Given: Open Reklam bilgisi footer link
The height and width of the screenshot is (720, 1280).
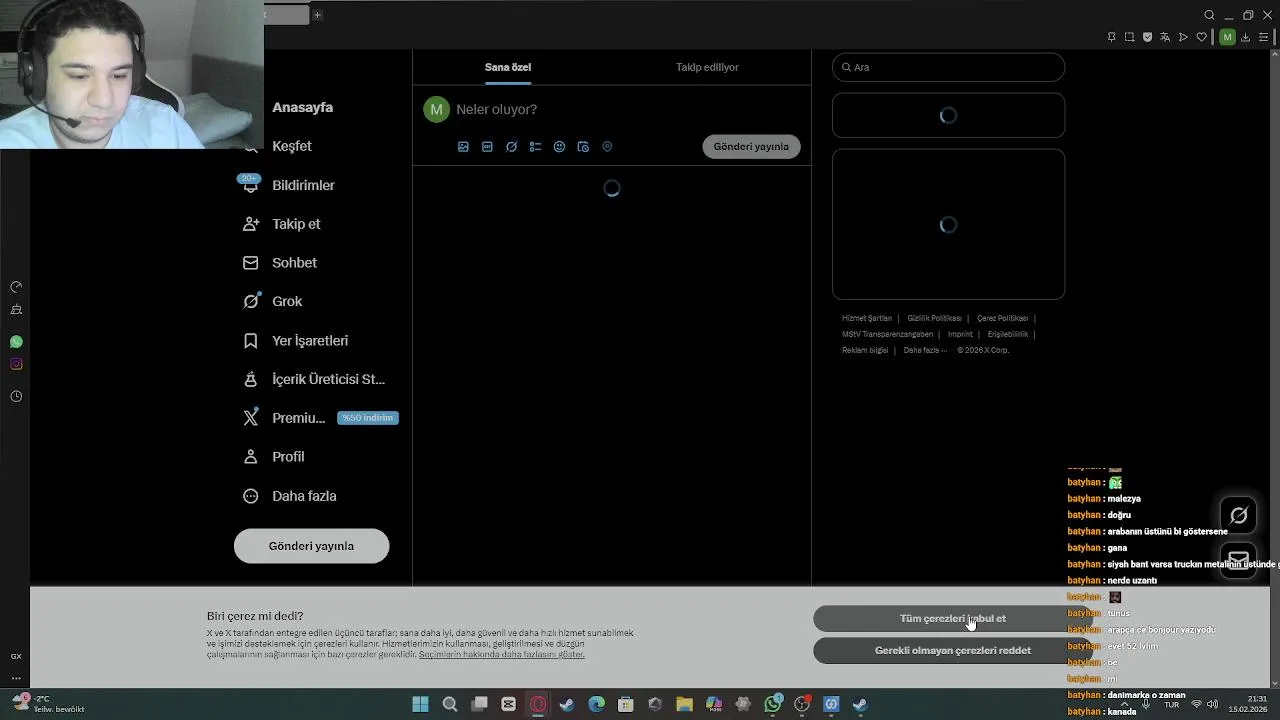Looking at the screenshot, I should point(864,350).
